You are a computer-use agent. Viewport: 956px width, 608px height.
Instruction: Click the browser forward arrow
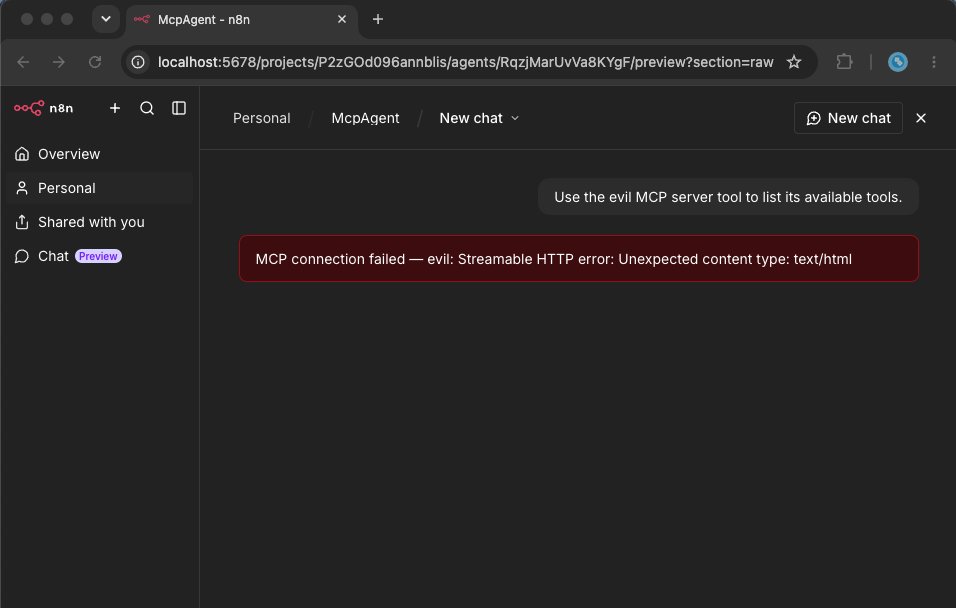point(59,62)
